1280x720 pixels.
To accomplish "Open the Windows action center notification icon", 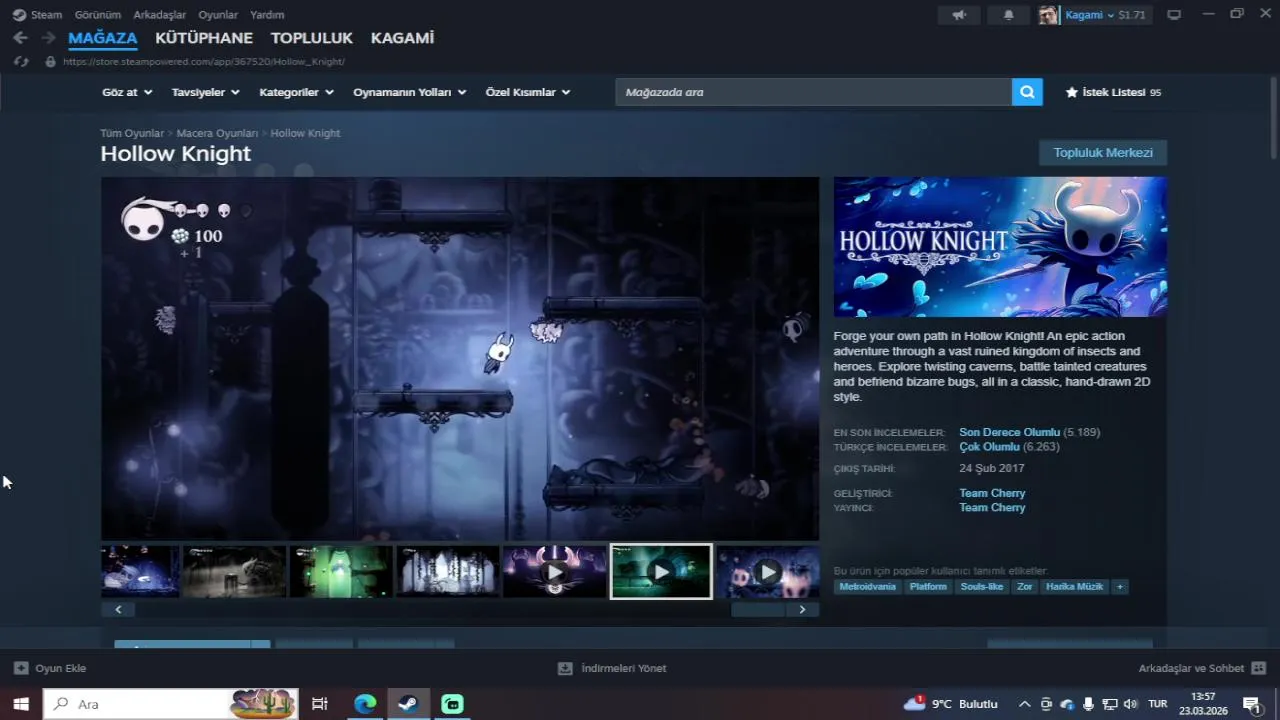I will pyautogui.click(x=1251, y=704).
